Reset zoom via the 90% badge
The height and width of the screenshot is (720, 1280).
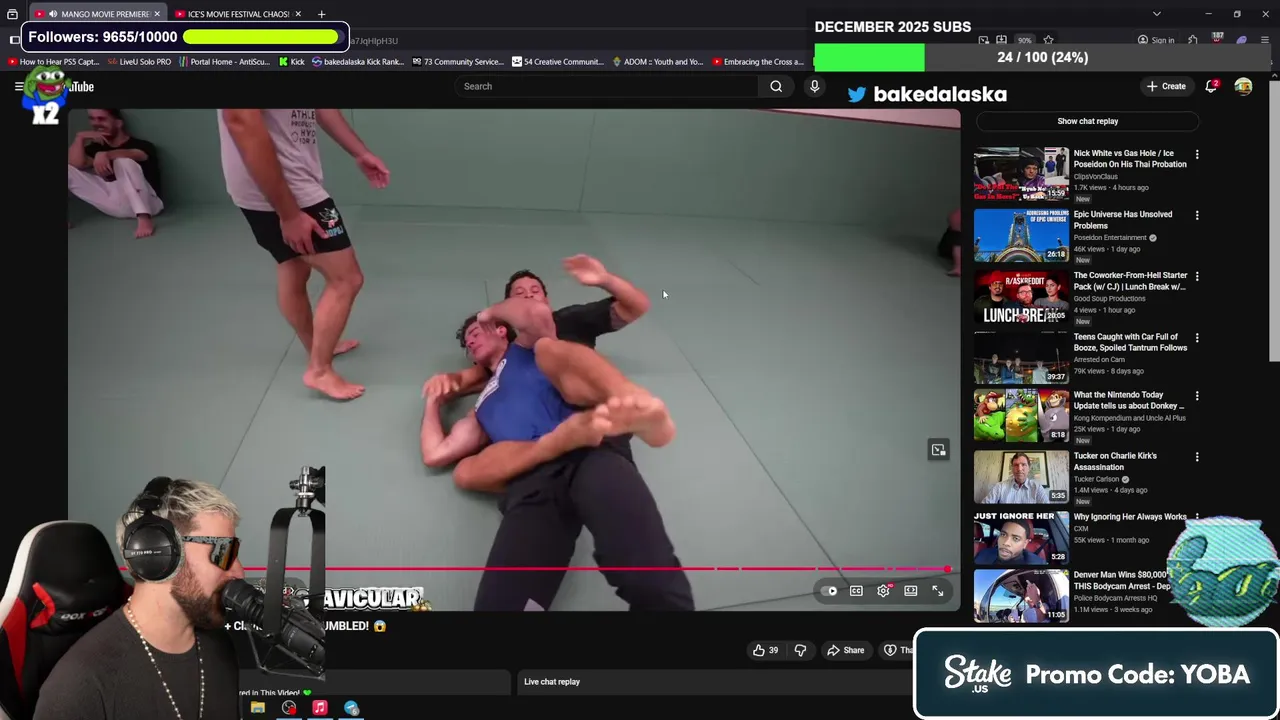click(x=1024, y=41)
